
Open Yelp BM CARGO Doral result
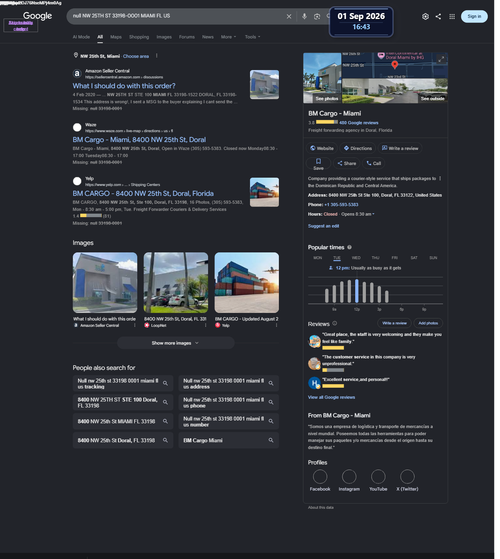[x=143, y=194]
